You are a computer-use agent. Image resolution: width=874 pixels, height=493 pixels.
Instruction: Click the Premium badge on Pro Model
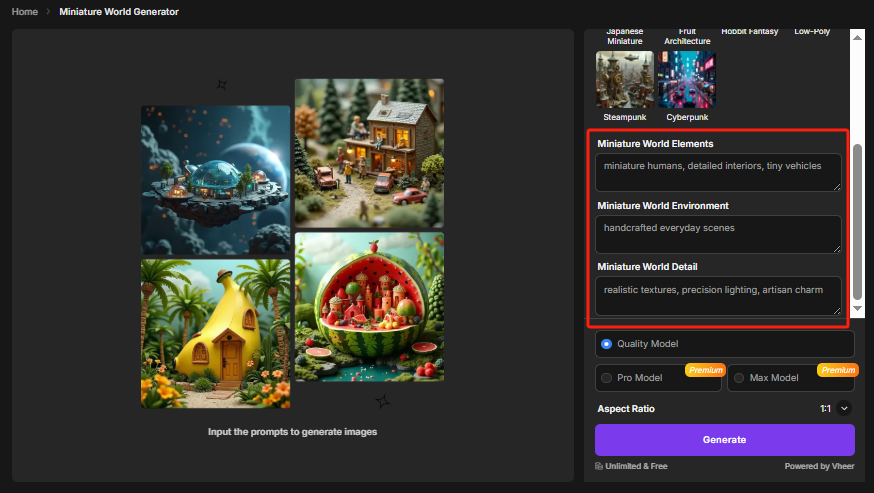tap(704, 370)
